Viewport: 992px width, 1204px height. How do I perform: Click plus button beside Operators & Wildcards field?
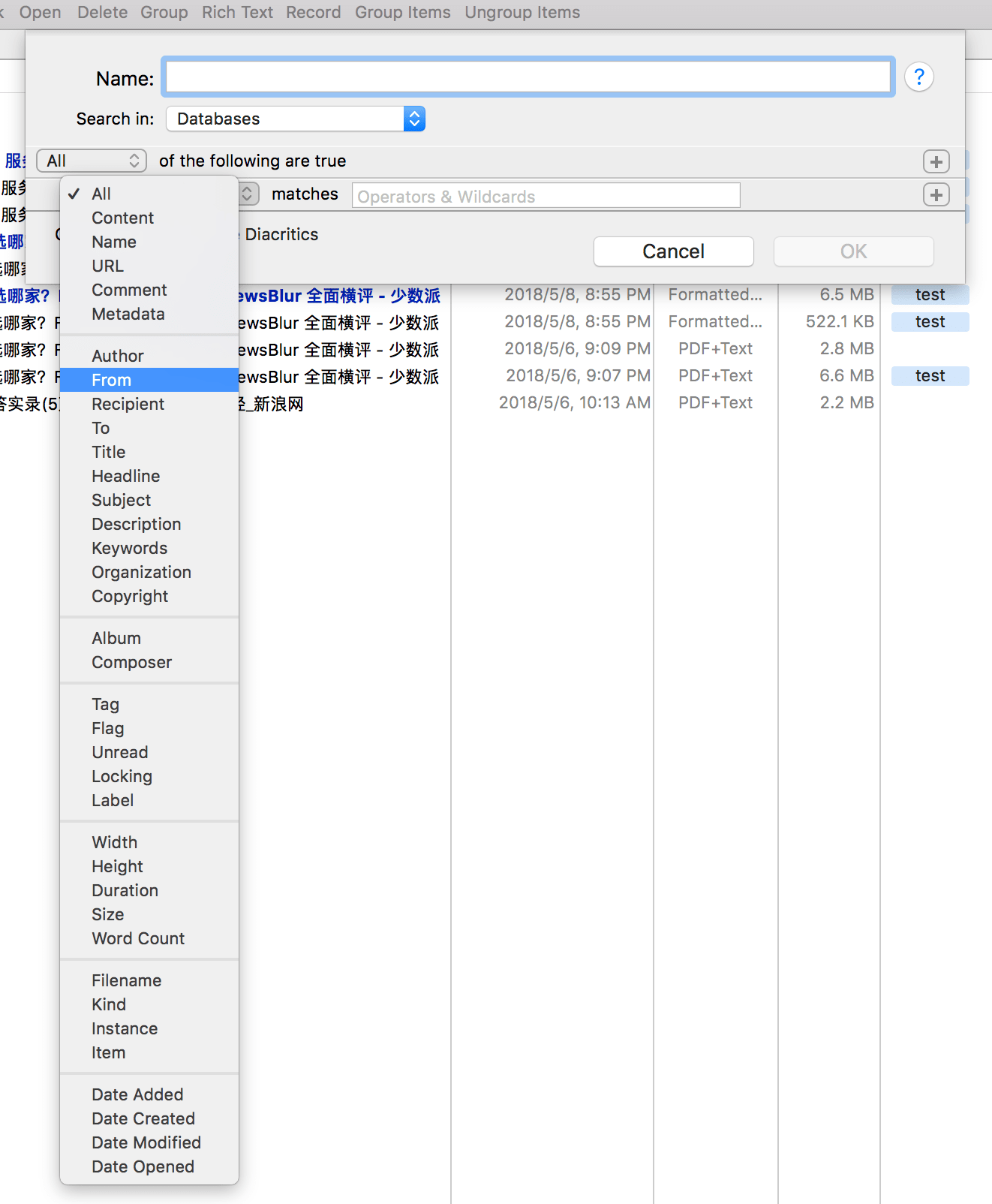coord(936,195)
